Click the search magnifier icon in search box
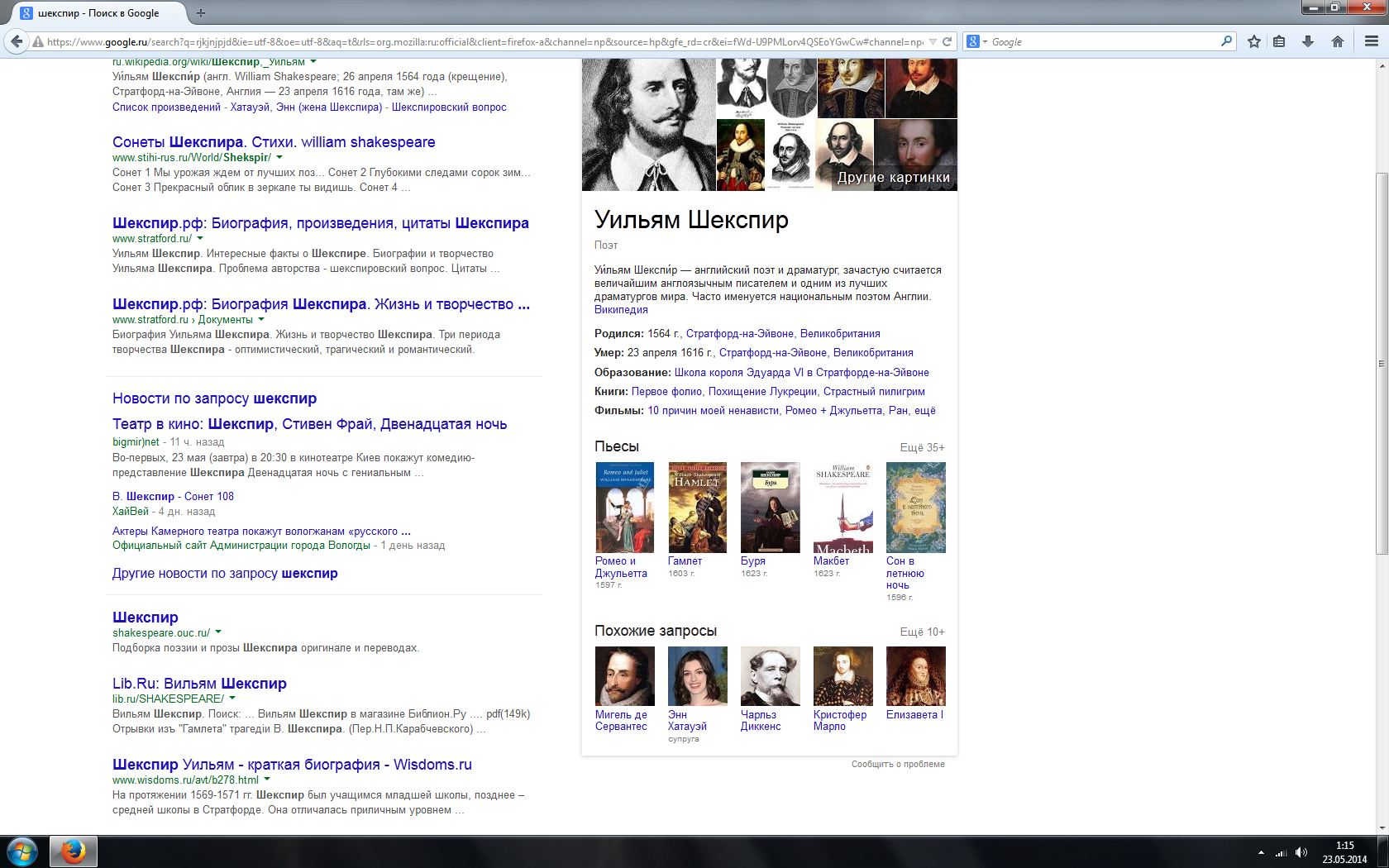Viewport: 1389px width, 868px height. point(1226,41)
